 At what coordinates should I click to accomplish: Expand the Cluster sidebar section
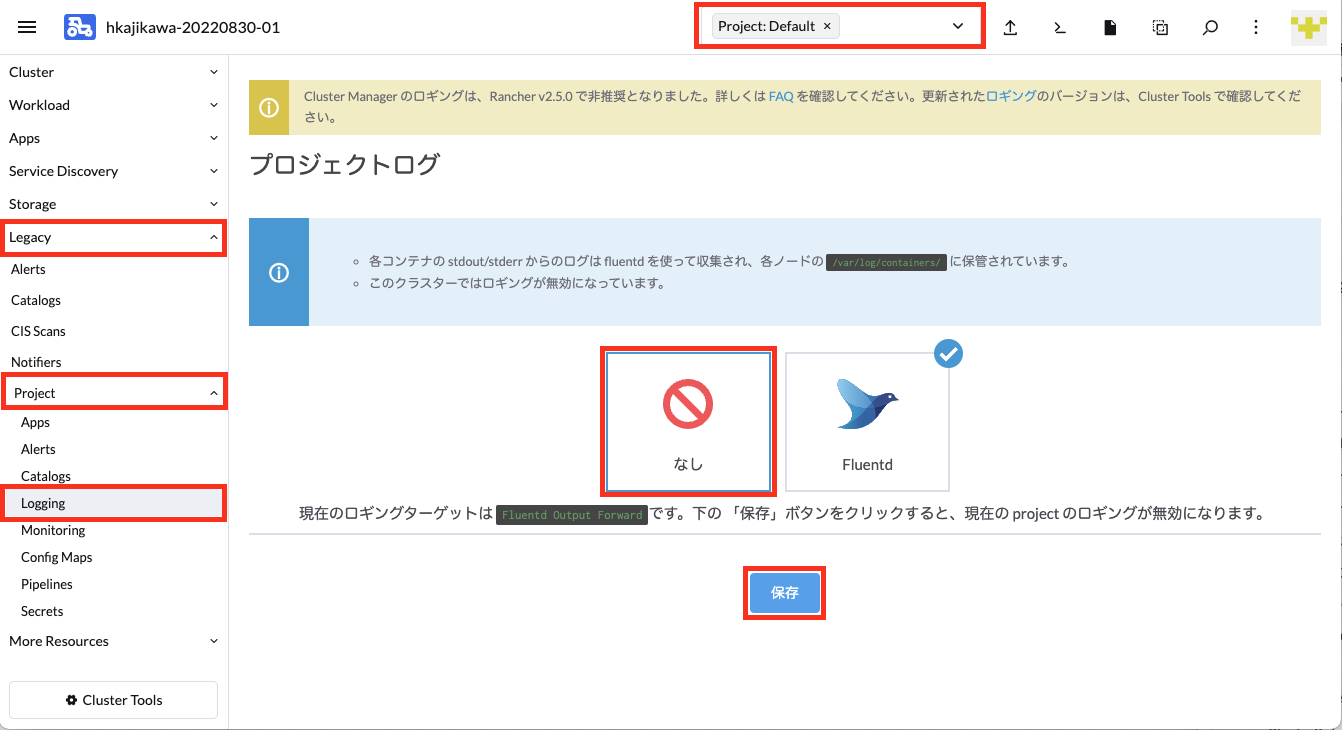pyautogui.click(x=114, y=72)
